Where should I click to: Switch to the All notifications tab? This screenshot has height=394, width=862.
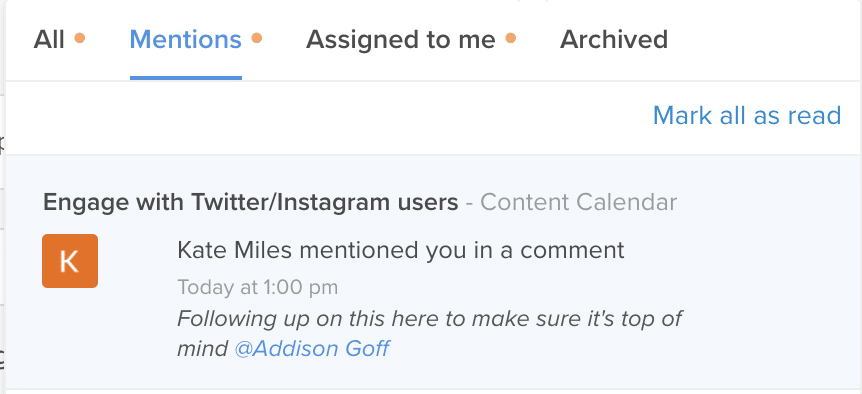(49, 40)
